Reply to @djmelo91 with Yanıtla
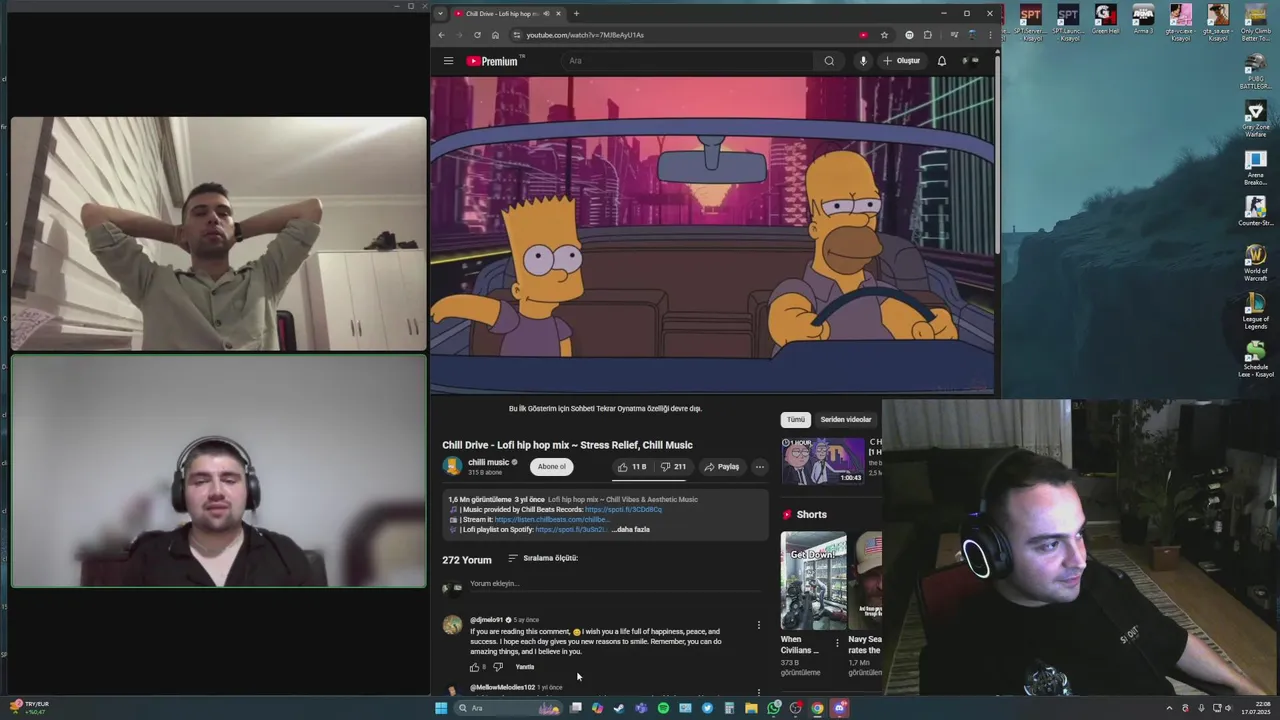The image size is (1280, 720). (x=525, y=667)
